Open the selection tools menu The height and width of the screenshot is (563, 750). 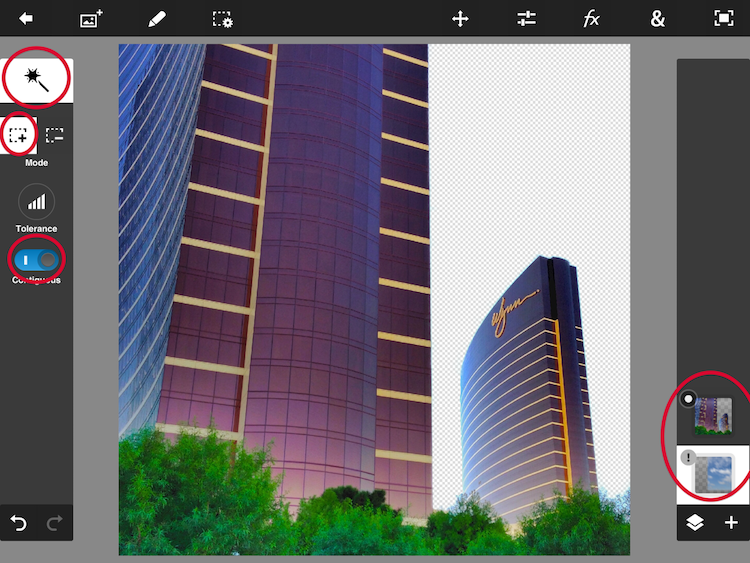222,20
